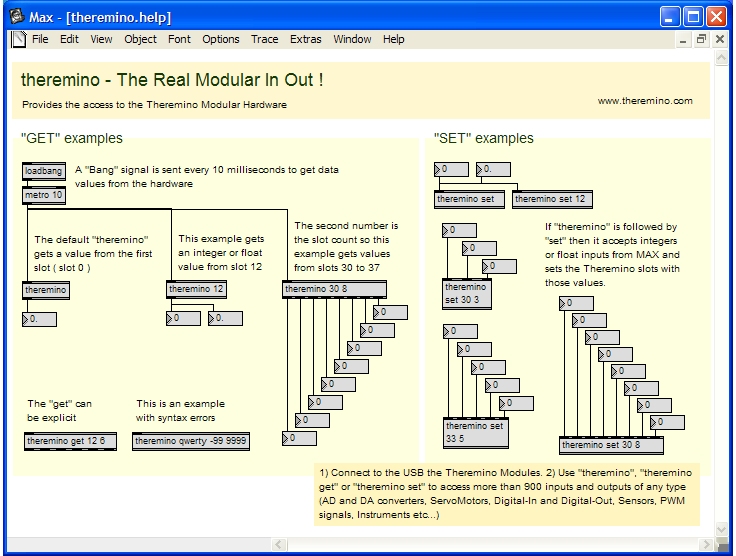Maximize the Max application window

[x=693, y=17]
